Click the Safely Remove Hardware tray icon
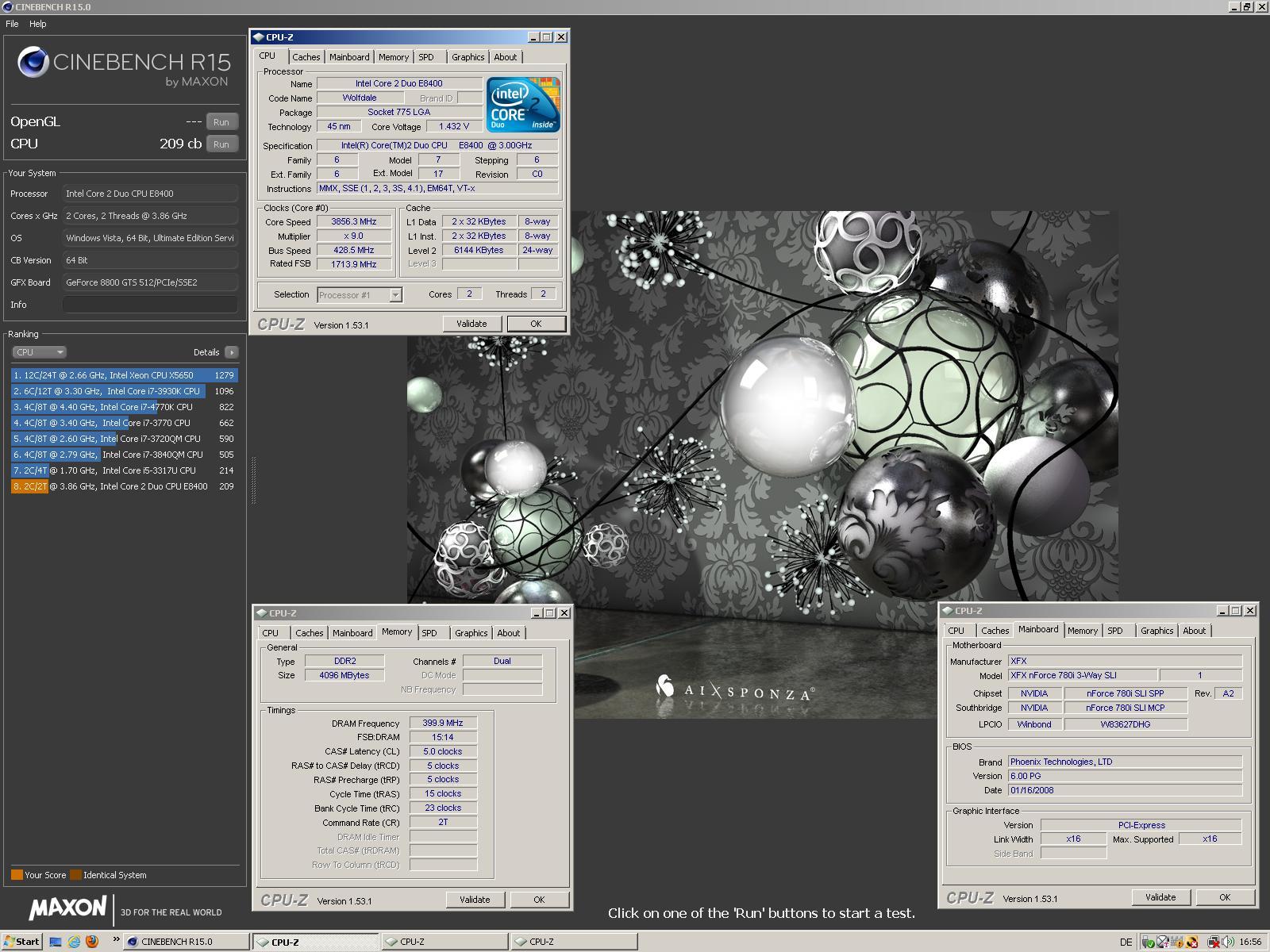 coord(1148,942)
